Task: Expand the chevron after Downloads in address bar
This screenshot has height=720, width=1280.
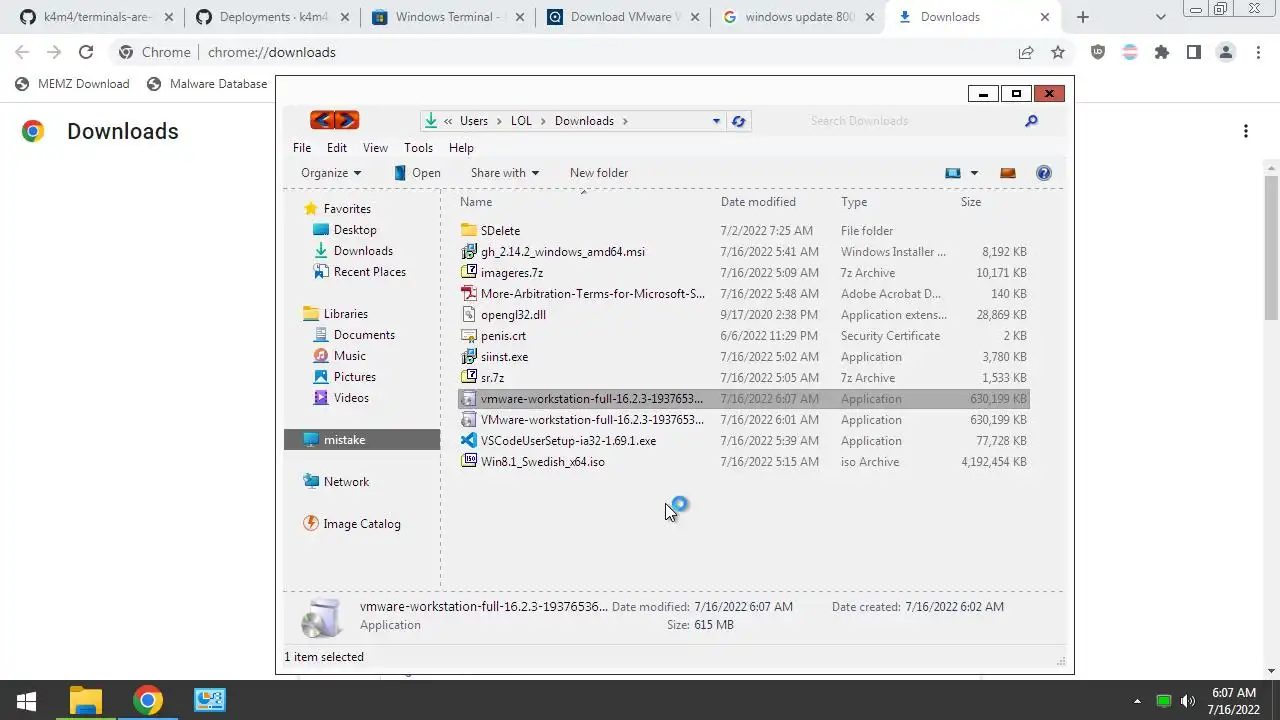Action: tap(625, 121)
